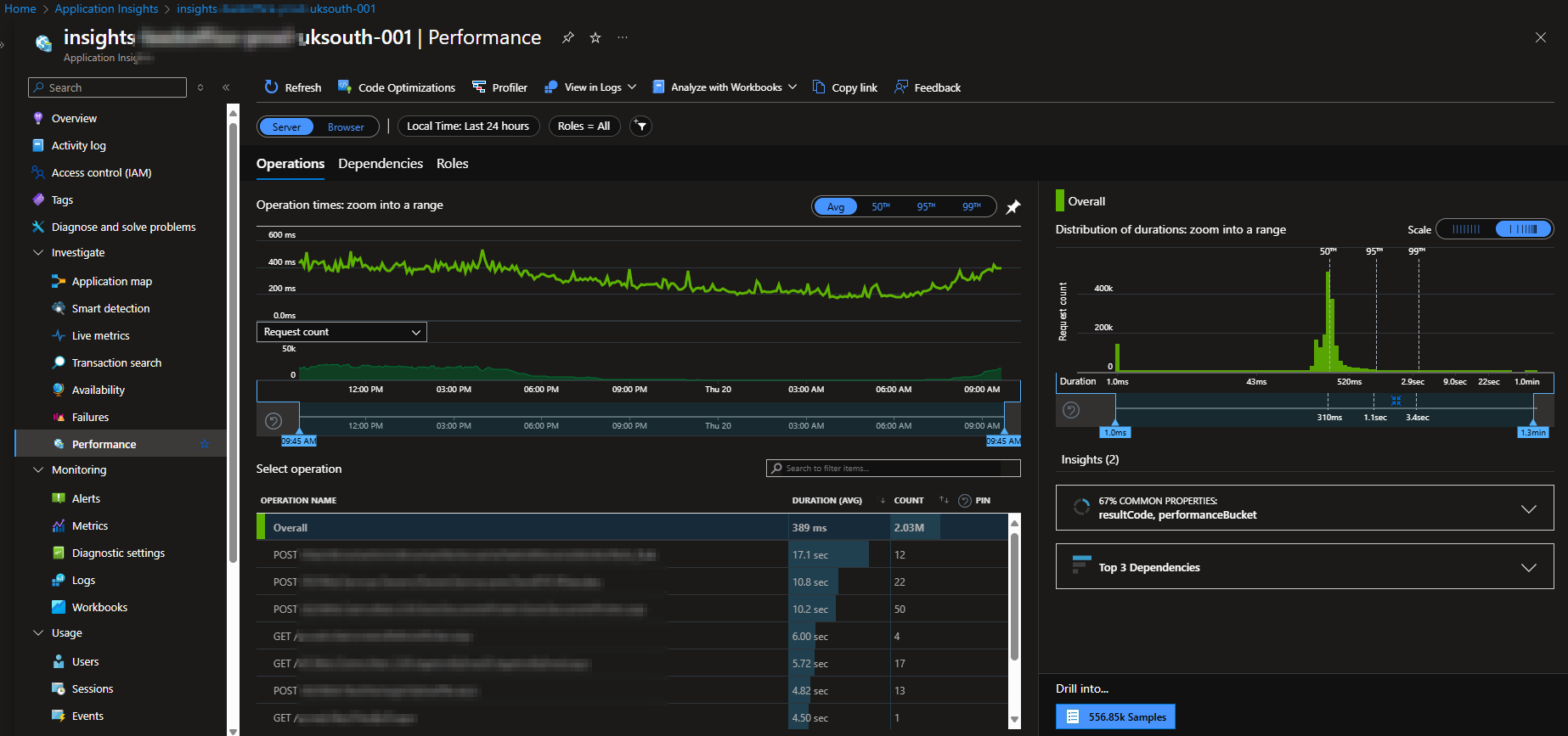Pin the blade to dashboard
1568x736 pixels.
pyautogui.click(x=568, y=37)
